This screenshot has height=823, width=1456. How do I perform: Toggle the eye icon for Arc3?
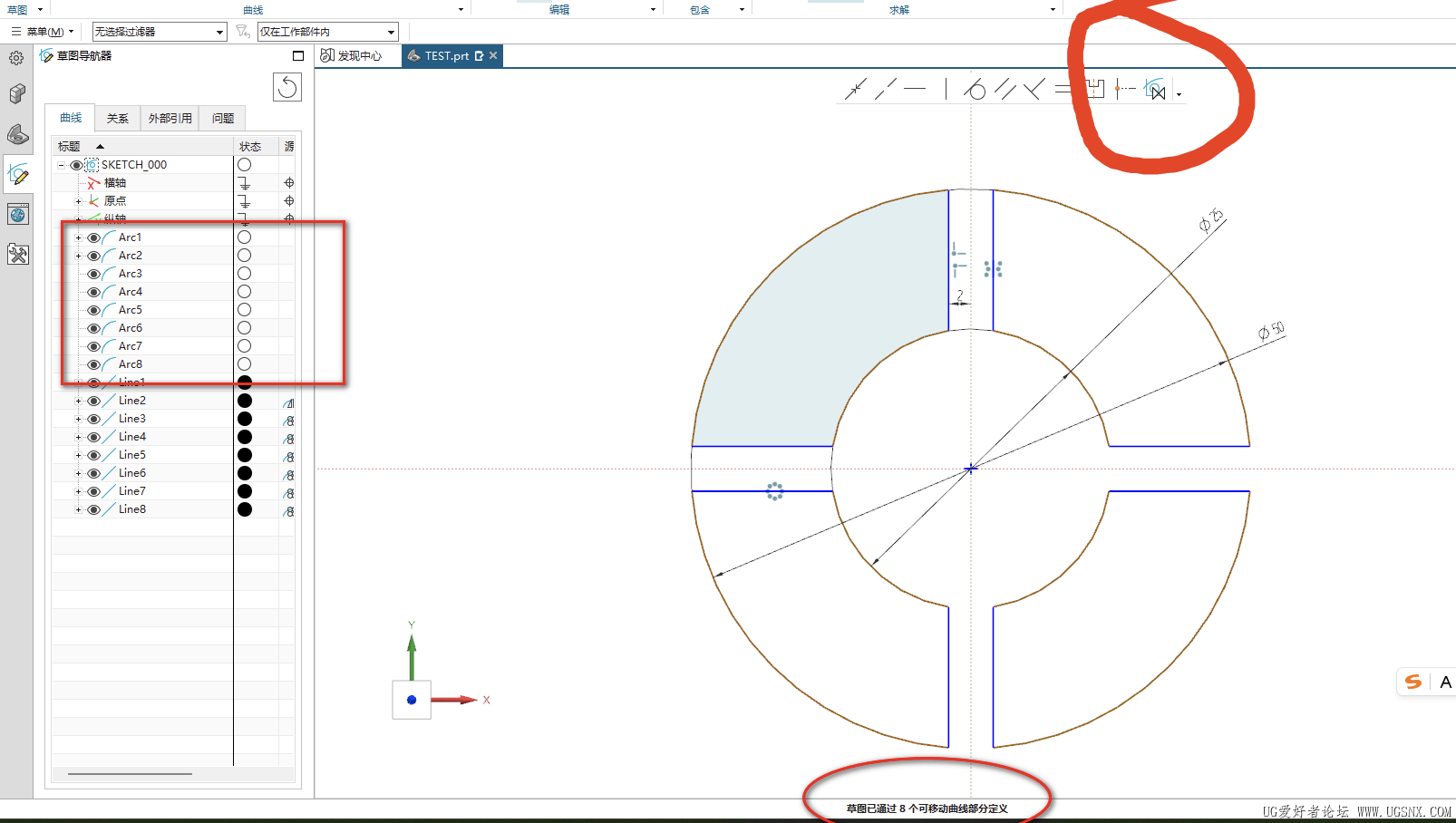click(93, 274)
